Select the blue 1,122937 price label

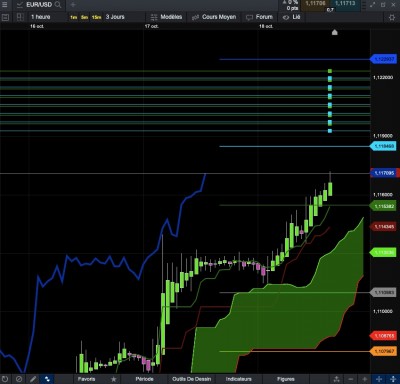tap(384, 59)
